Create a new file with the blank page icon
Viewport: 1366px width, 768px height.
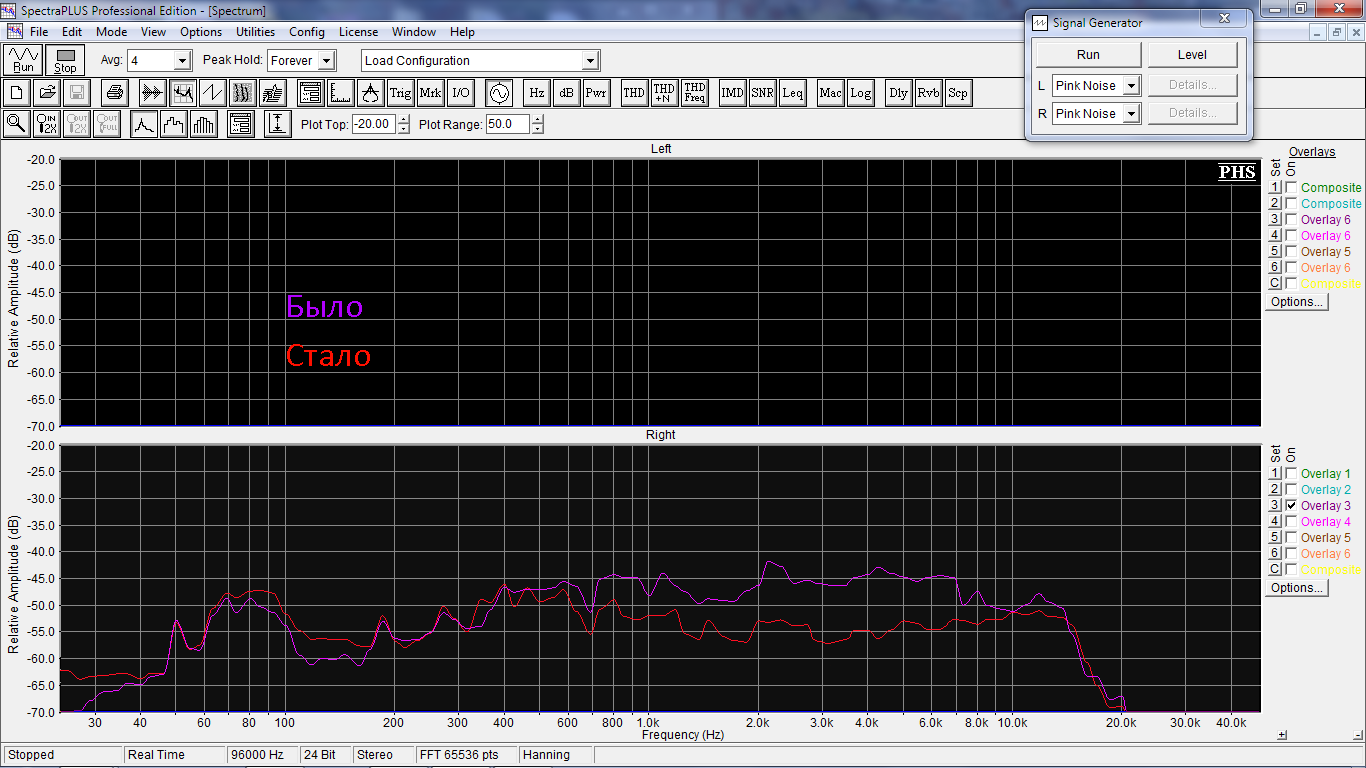[x=17, y=93]
